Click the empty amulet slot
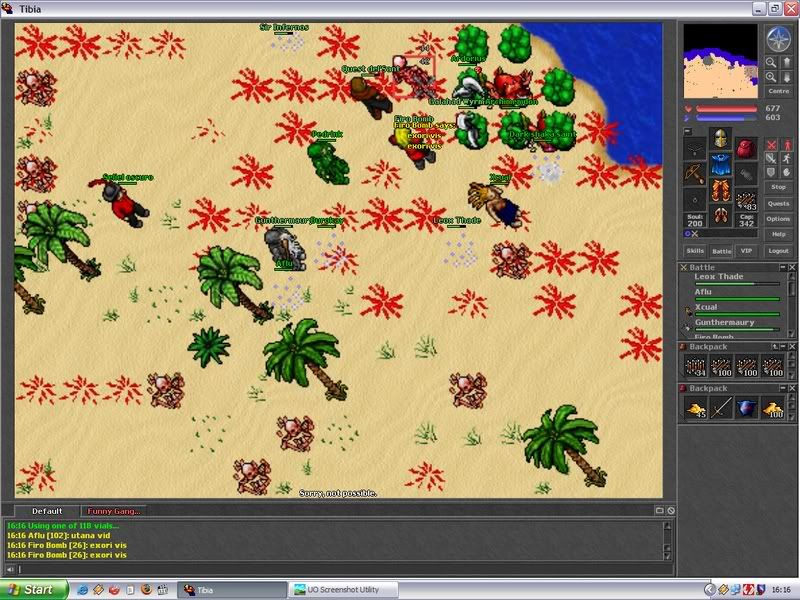The height and width of the screenshot is (600, 800). click(694, 148)
